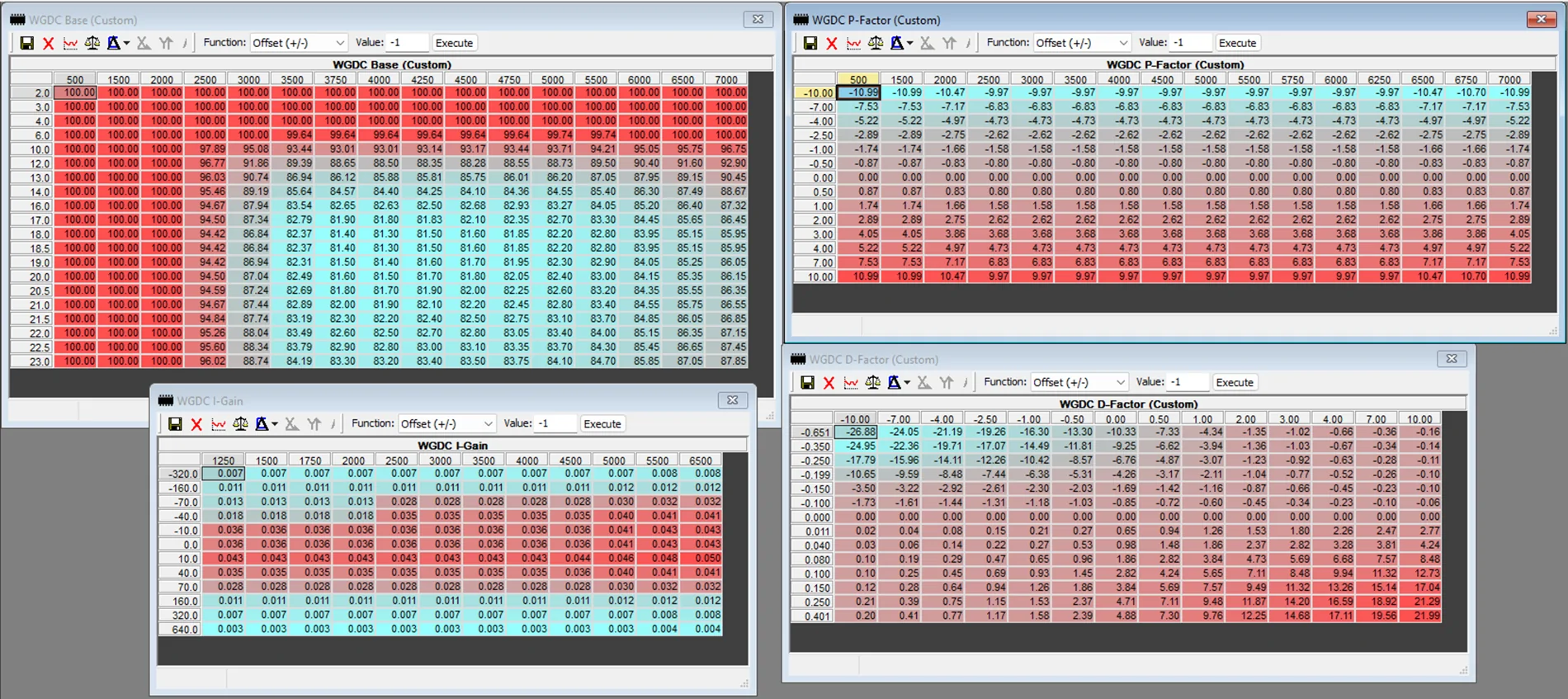Select highlighted -10.99 cell under 500 in P-Factor
This screenshot has height=699, width=1568.
[858, 93]
